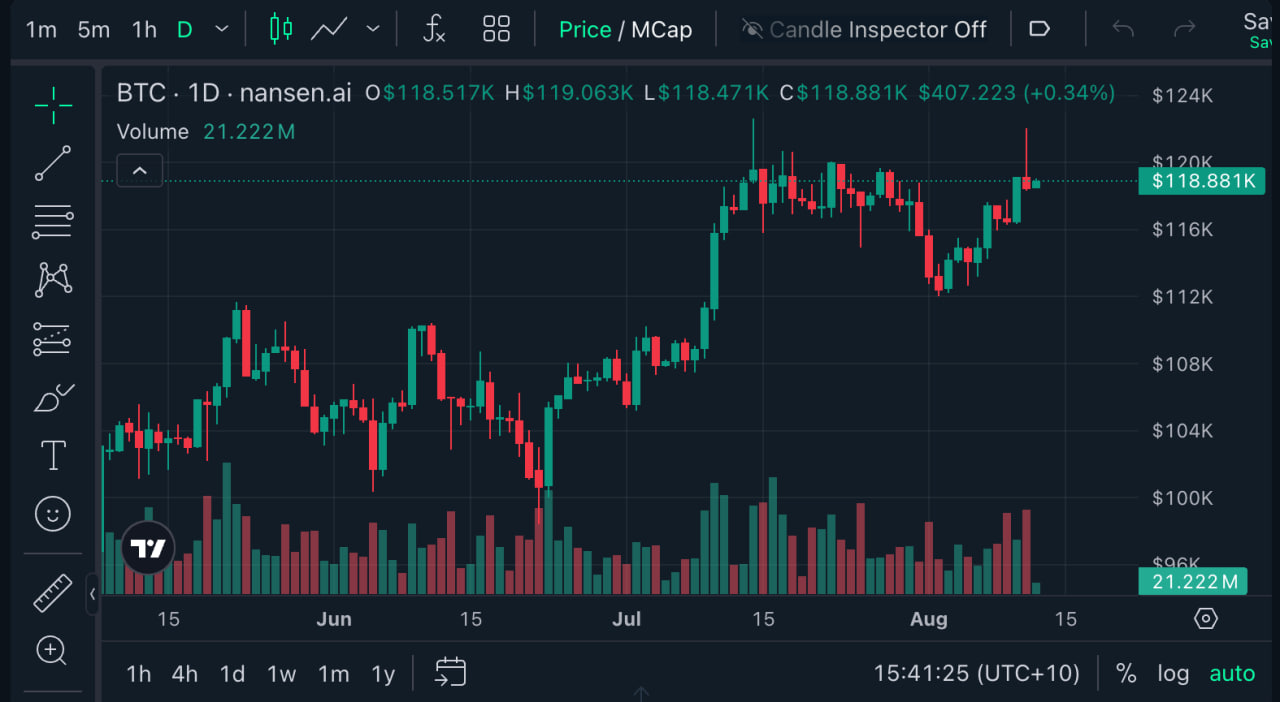The image size is (1280, 702).
Task: Click the 15:41:25 (UTC+10) timezone button
Action: 976,674
